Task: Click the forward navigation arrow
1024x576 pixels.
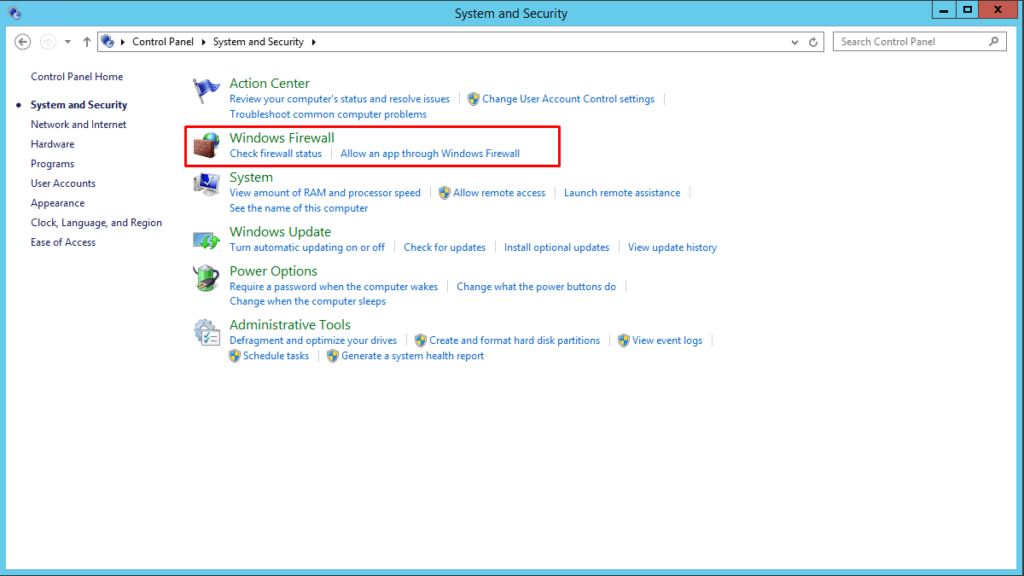Action: (x=48, y=42)
